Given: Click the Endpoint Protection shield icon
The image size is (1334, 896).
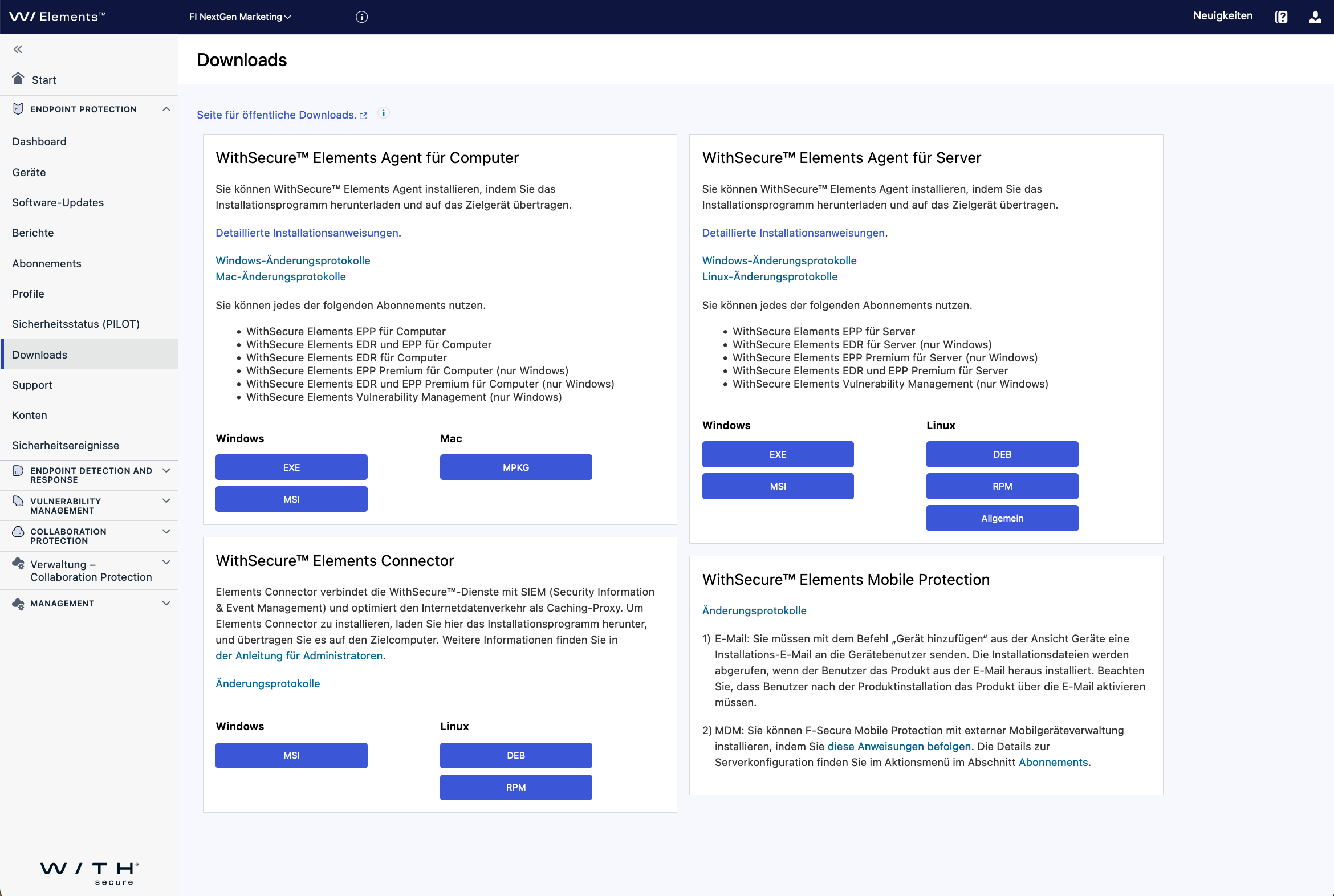Looking at the screenshot, I should 18,108.
